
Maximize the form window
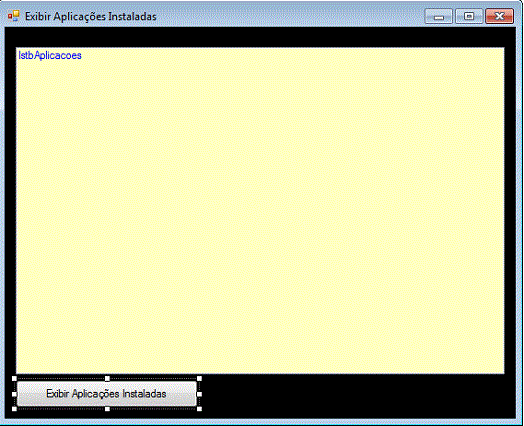point(469,16)
